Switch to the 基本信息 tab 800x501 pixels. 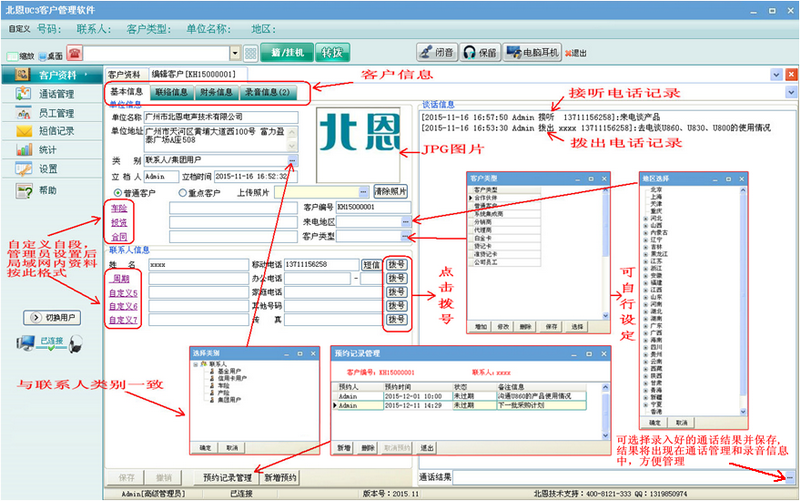coord(127,92)
